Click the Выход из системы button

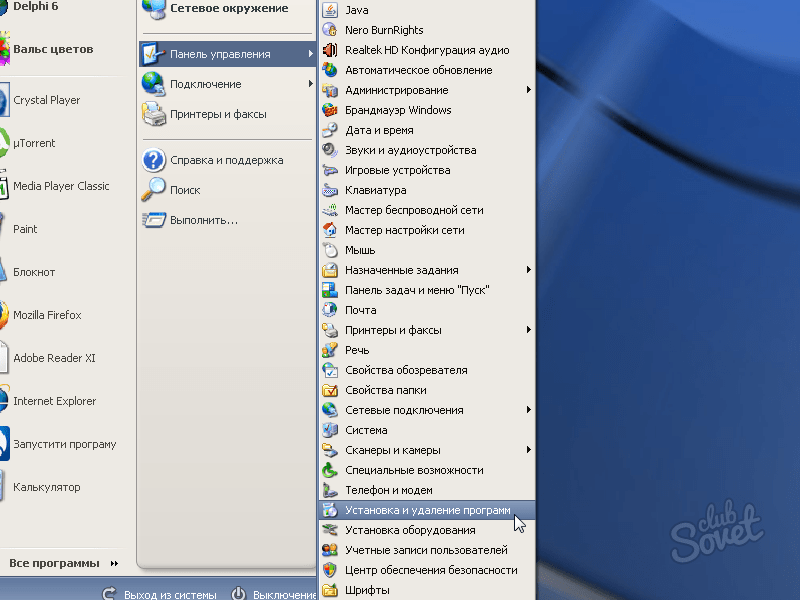click(160, 594)
